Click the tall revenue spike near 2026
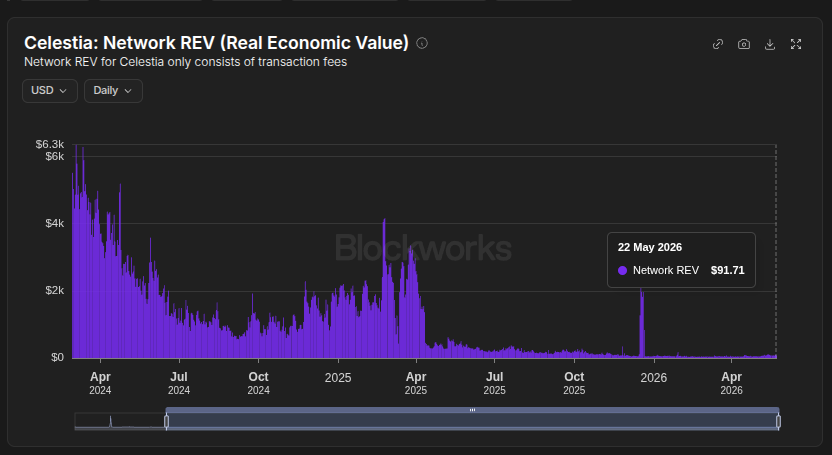832x455 pixels. [642, 323]
